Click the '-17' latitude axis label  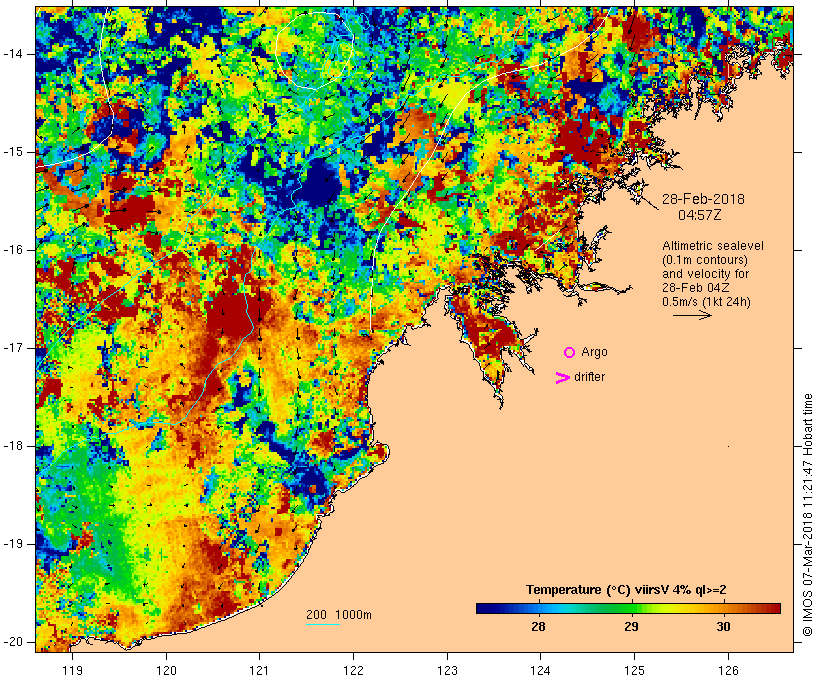[13, 348]
